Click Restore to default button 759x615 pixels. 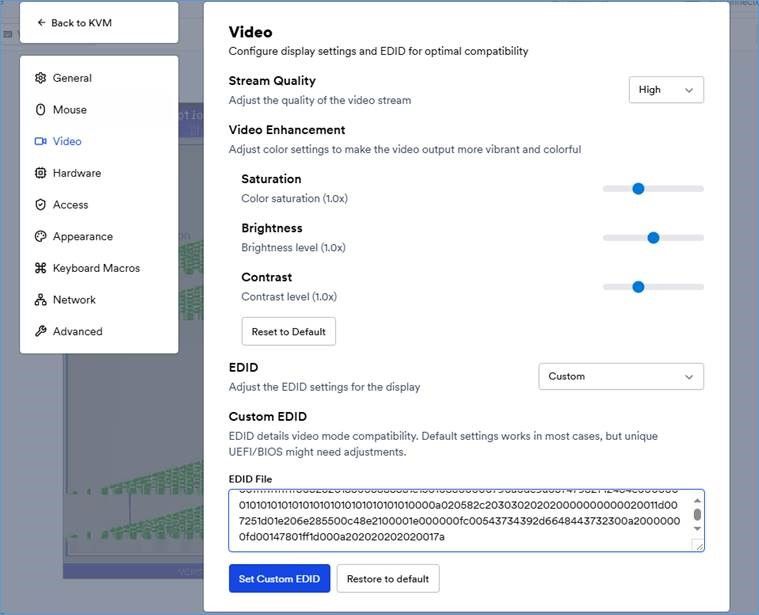[388, 578]
